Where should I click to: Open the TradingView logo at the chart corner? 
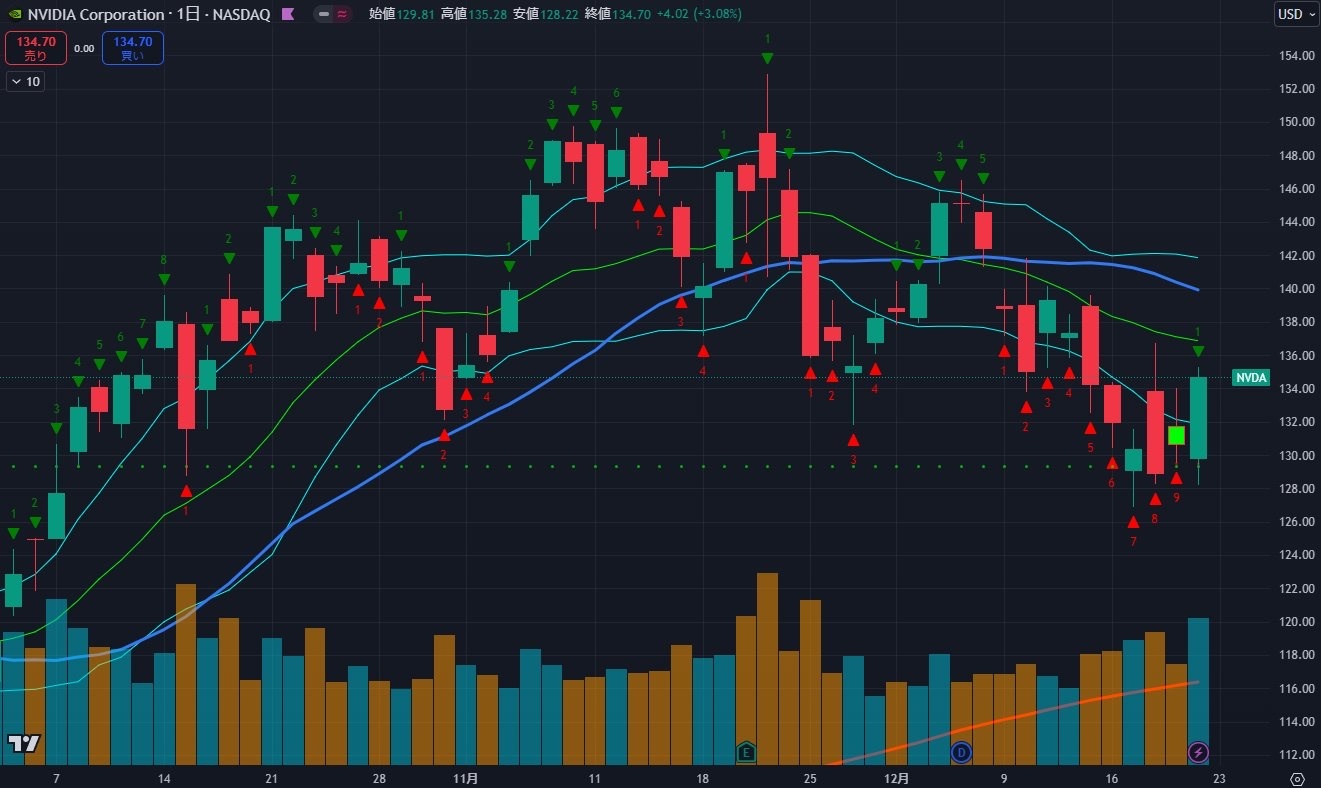coord(24,743)
